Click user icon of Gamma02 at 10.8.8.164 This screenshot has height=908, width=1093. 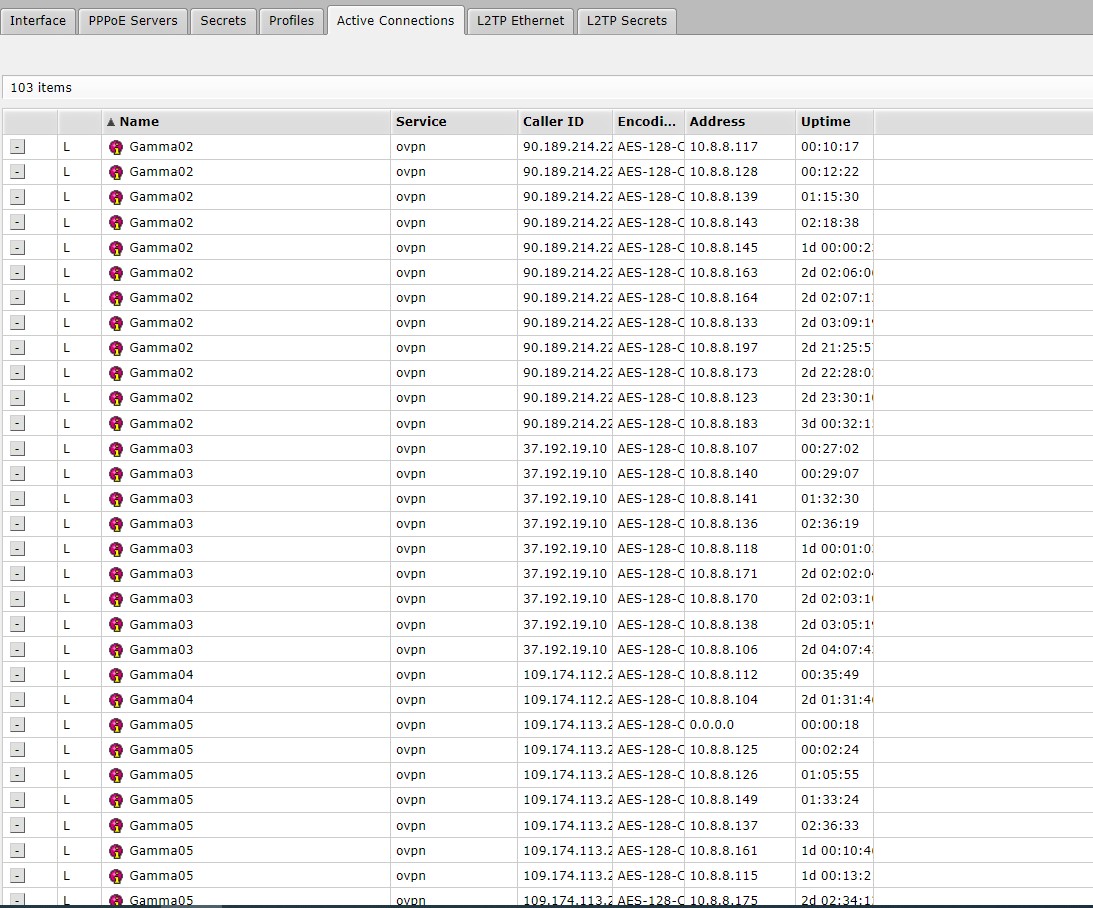point(116,298)
